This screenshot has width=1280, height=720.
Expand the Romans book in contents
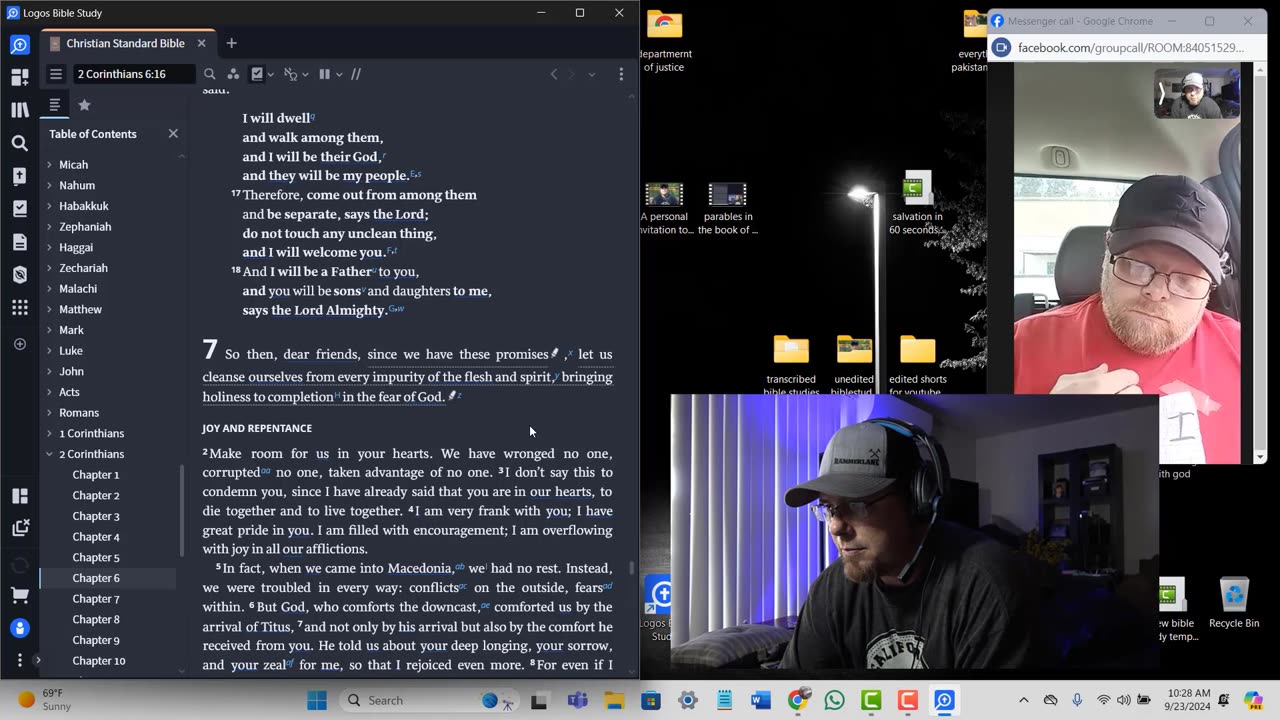49,413
